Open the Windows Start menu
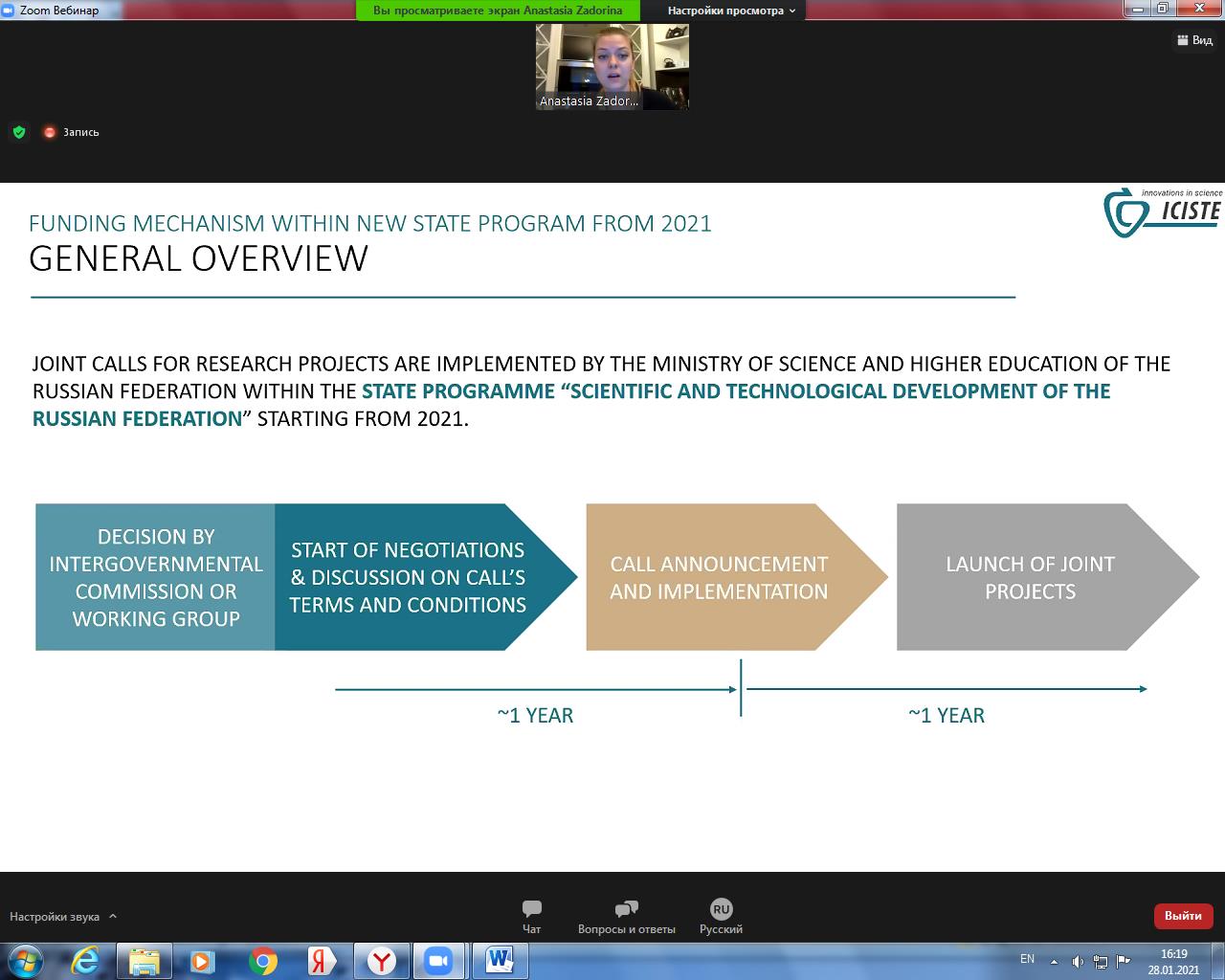 point(26,960)
